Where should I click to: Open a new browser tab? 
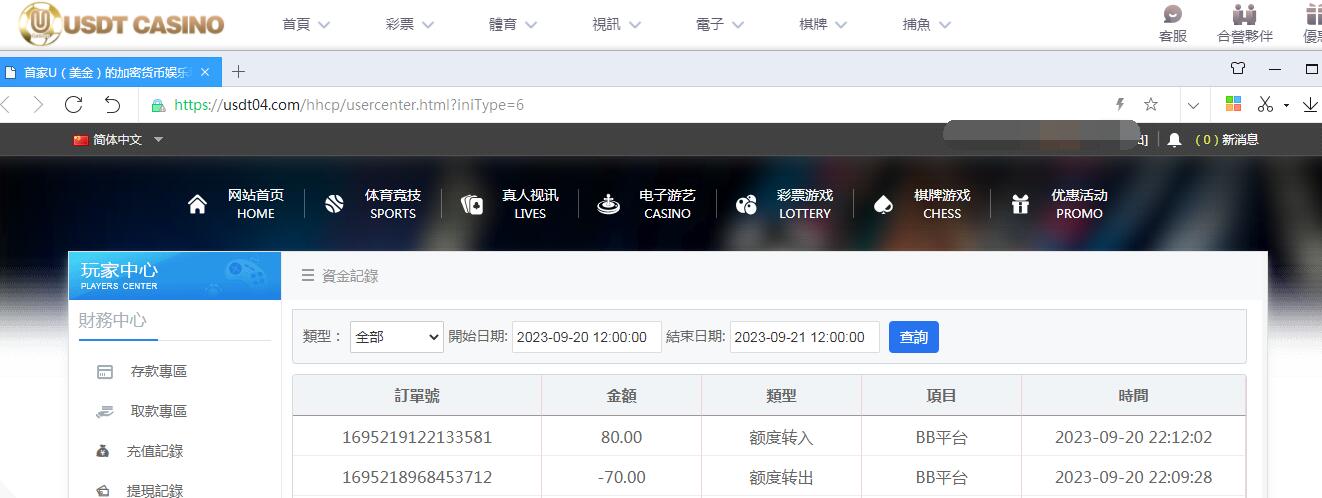(238, 71)
